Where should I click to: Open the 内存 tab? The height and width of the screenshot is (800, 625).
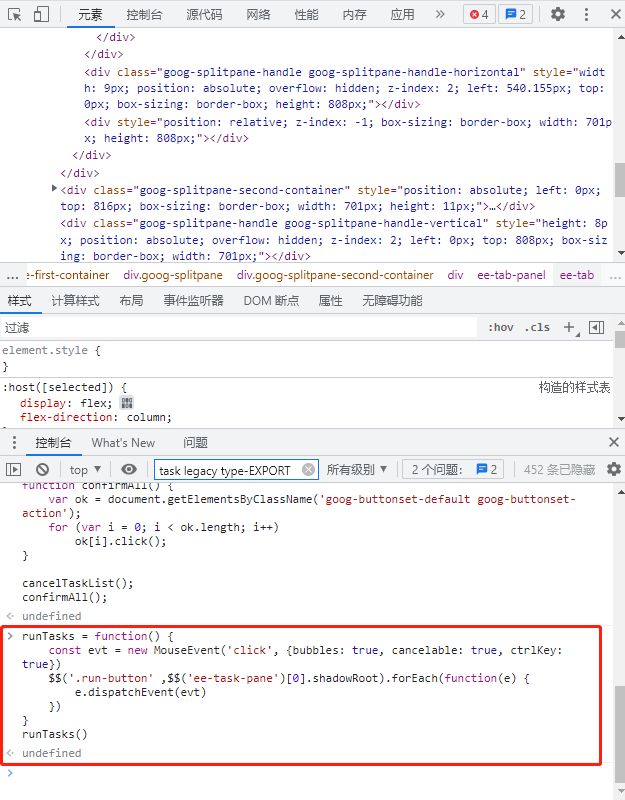tap(354, 15)
